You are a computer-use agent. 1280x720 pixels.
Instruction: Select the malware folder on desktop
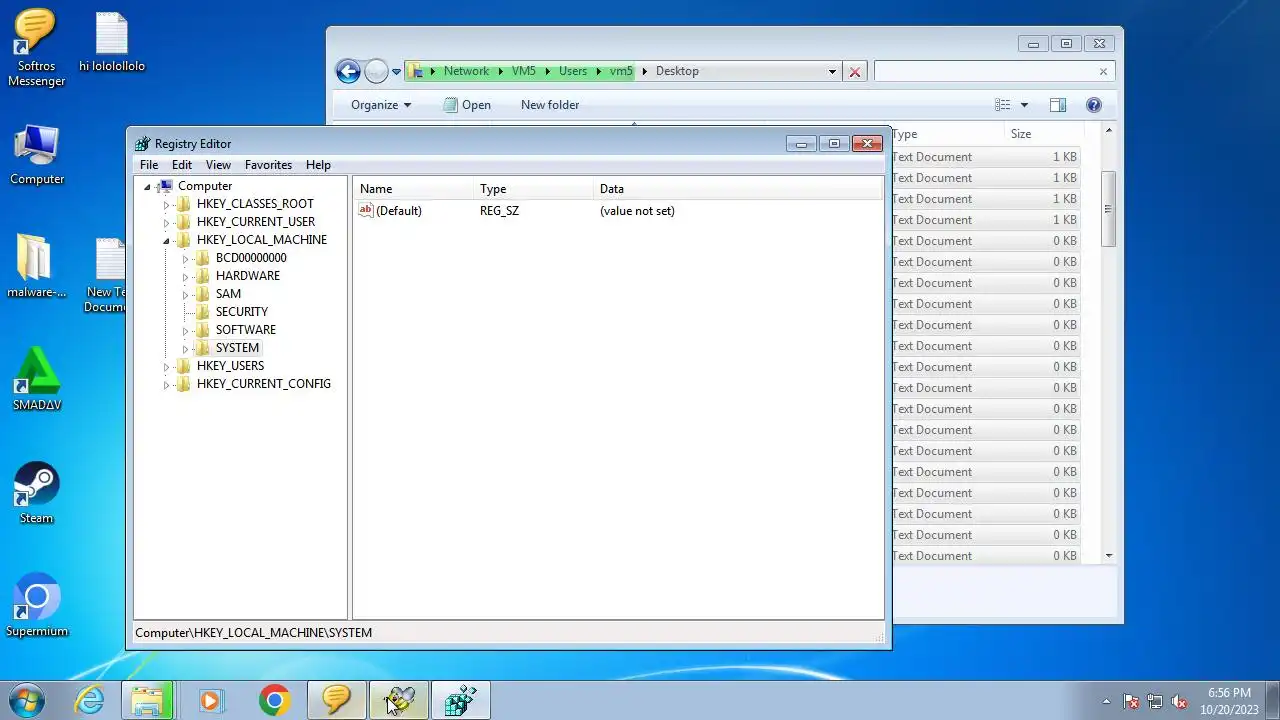(36, 267)
